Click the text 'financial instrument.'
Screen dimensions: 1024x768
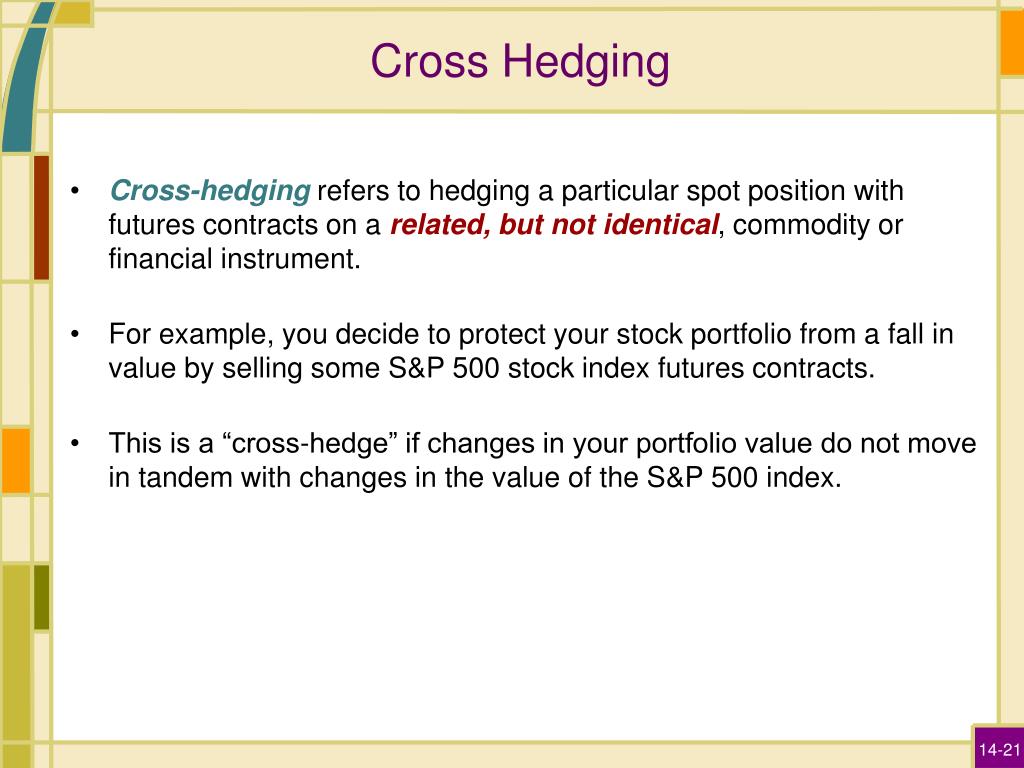tap(234, 259)
